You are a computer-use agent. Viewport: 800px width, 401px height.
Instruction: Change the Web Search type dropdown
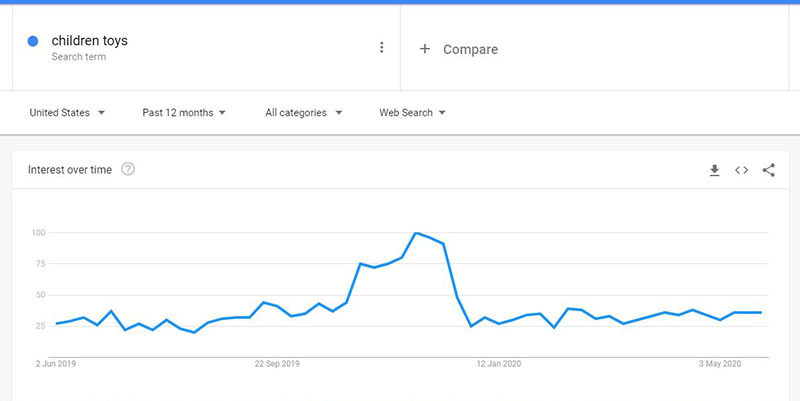pyautogui.click(x=412, y=113)
